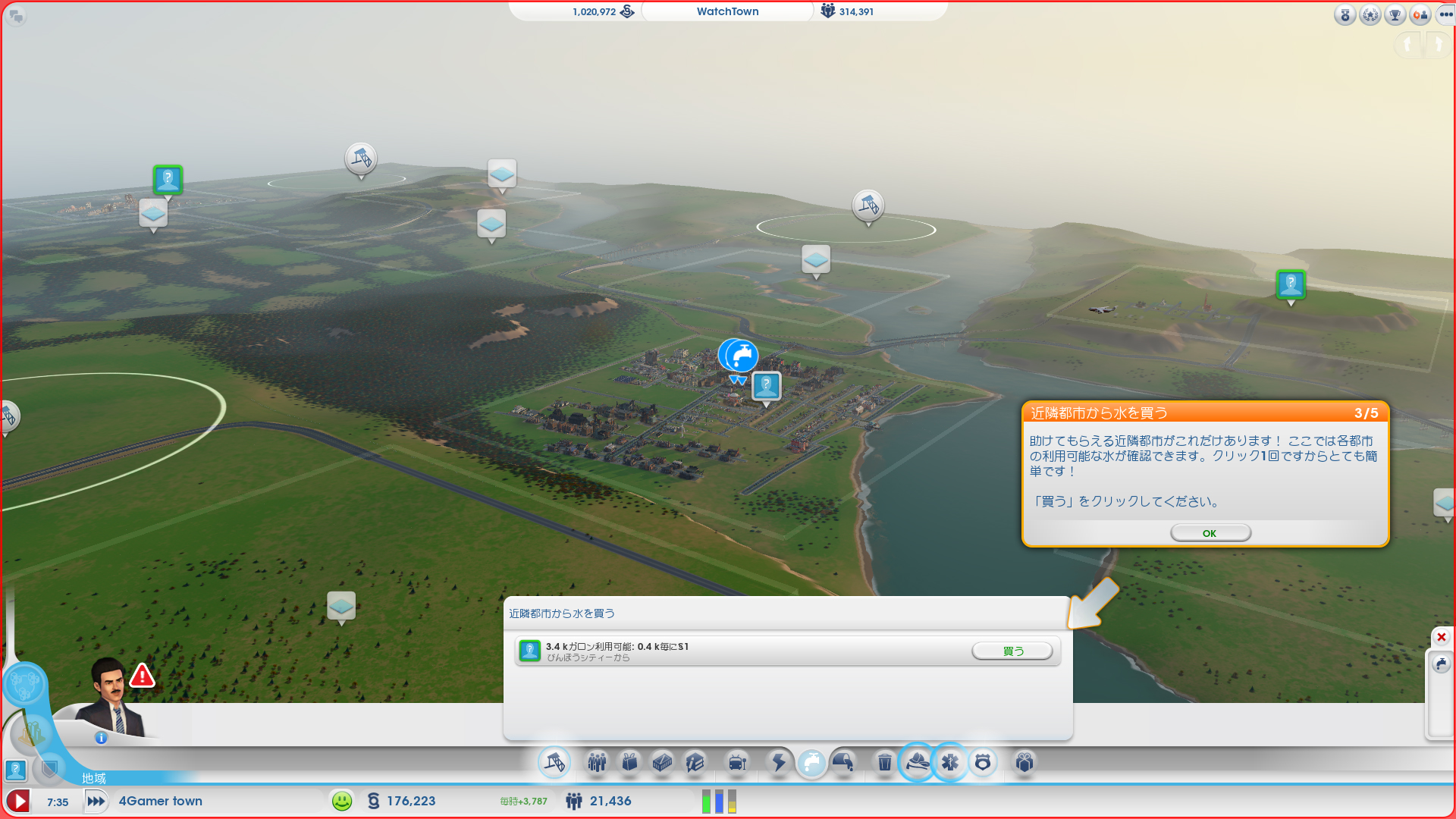Select the roads tool icon

pyautogui.click(x=554, y=762)
